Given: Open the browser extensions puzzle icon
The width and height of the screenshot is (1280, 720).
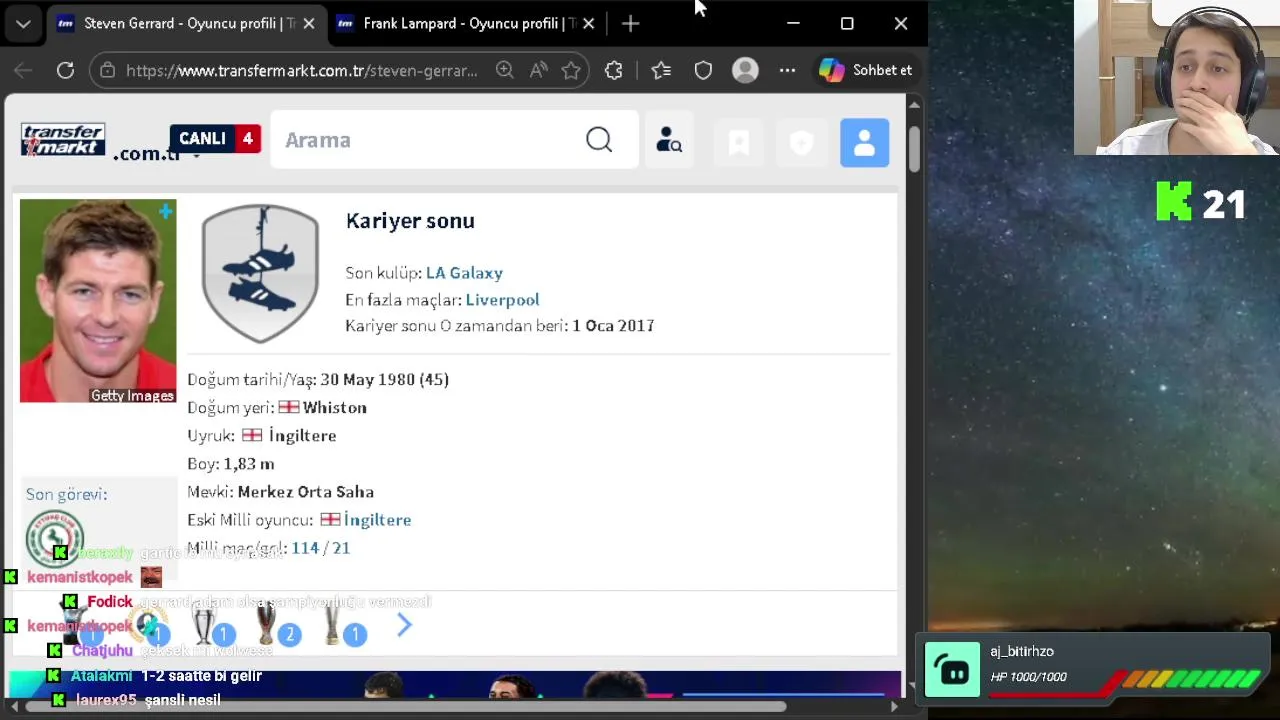Looking at the screenshot, I should click(614, 70).
